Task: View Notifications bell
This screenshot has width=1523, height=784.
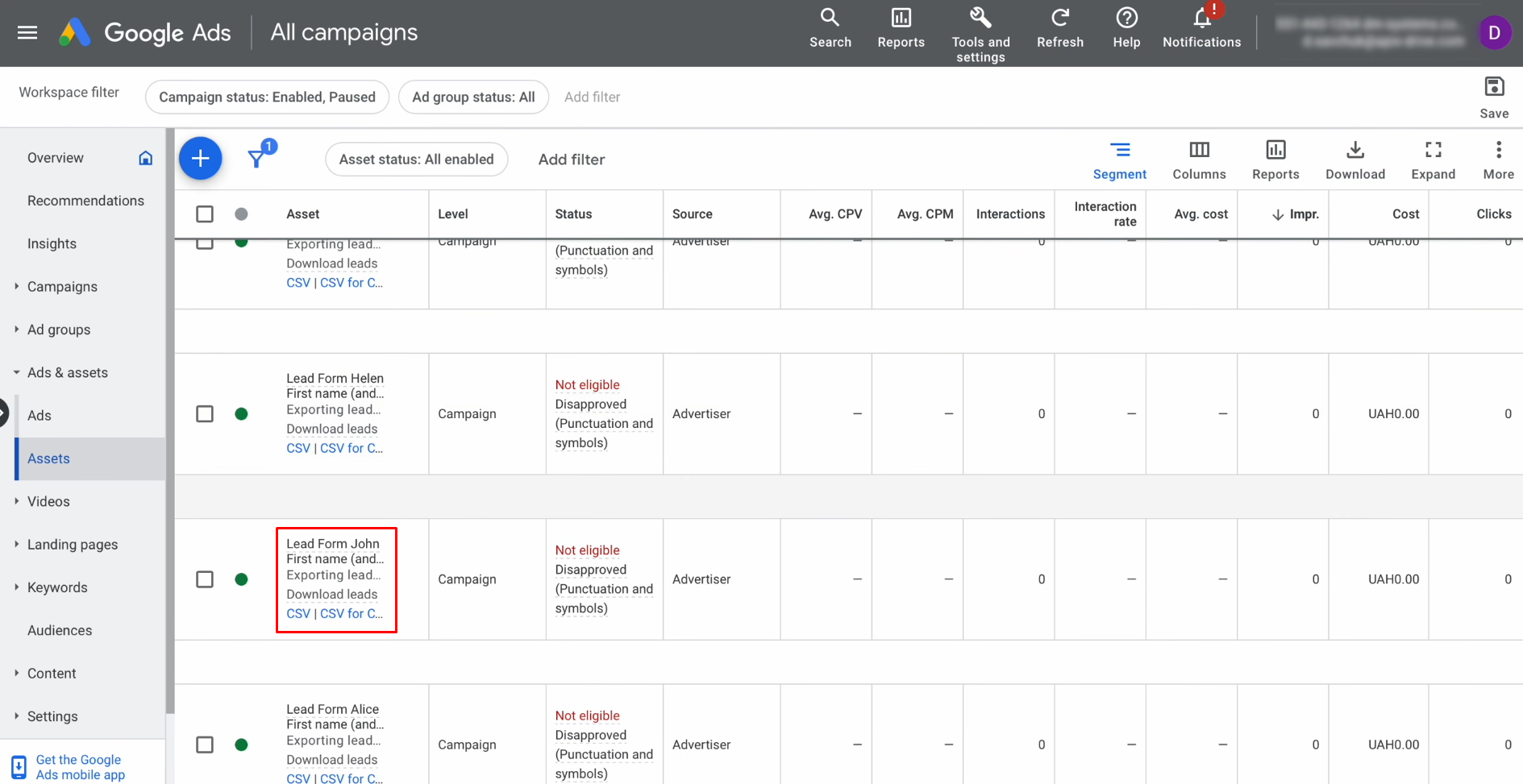Action: pyautogui.click(x=1201, y=29)
